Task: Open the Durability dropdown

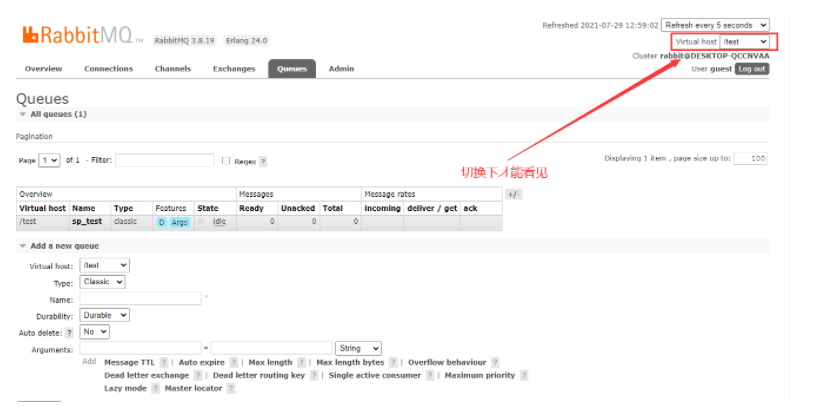Action: [105, 315]
